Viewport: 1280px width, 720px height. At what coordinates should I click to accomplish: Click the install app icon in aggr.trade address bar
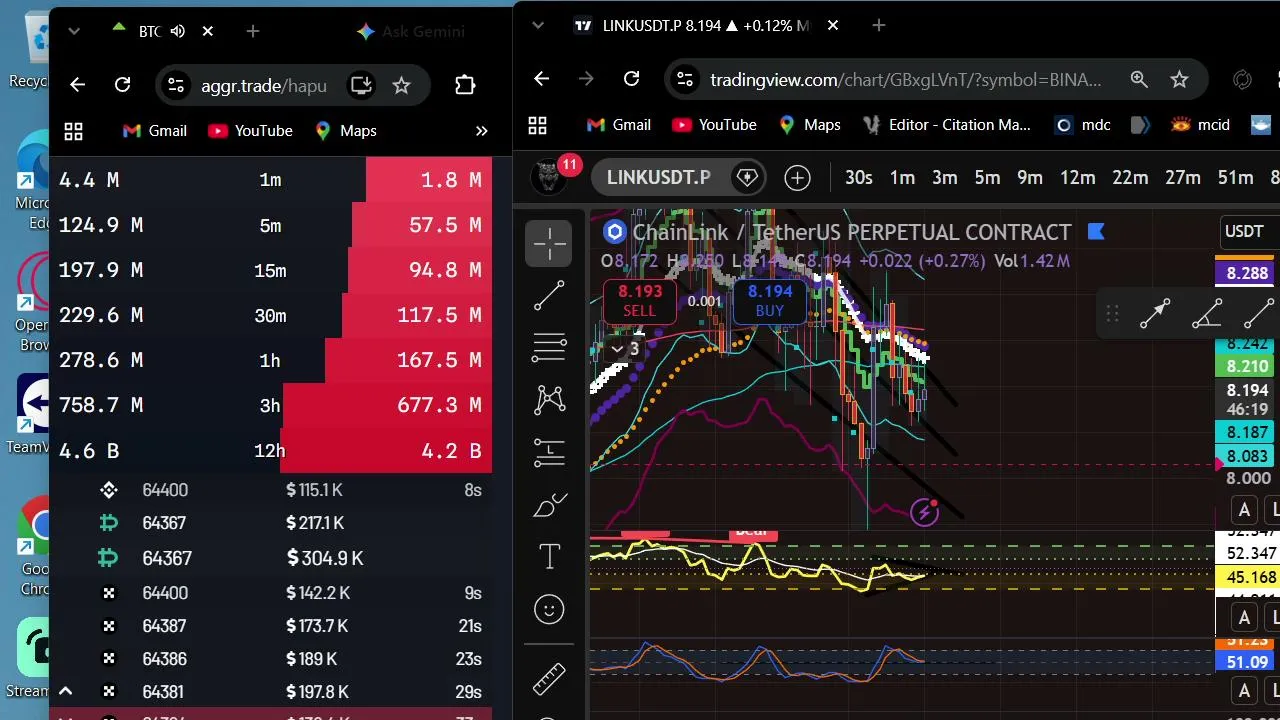coord(361,85)
